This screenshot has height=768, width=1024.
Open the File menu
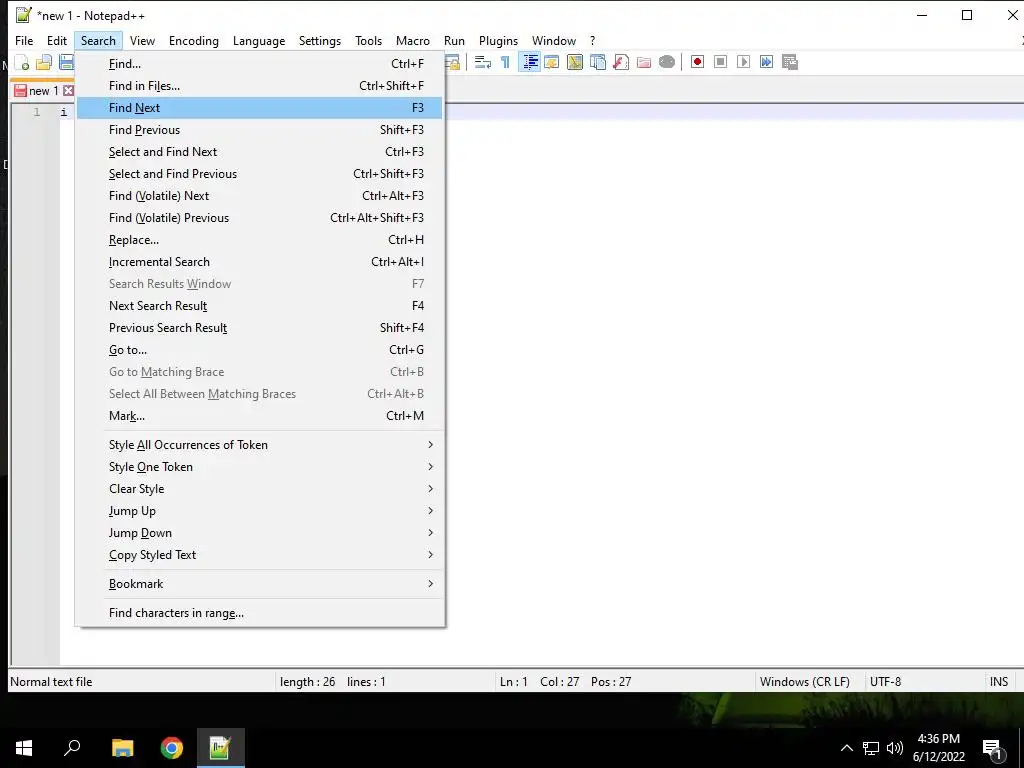(24, 40)
